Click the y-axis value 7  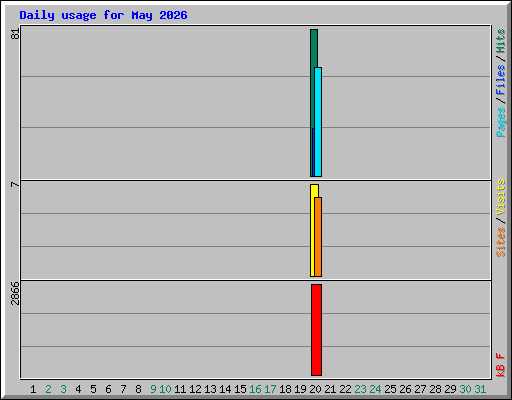(15, 184)
